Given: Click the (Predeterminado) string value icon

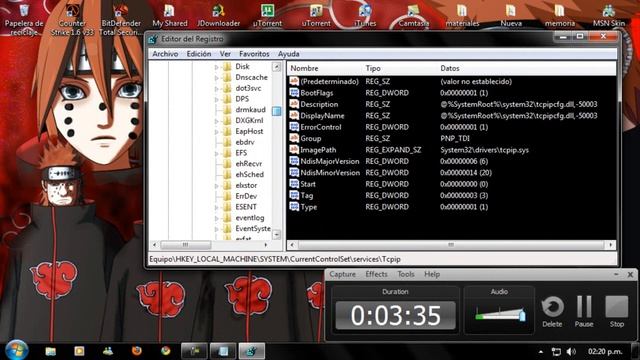Looking at the screenshot, I should [x=294, y=81].
